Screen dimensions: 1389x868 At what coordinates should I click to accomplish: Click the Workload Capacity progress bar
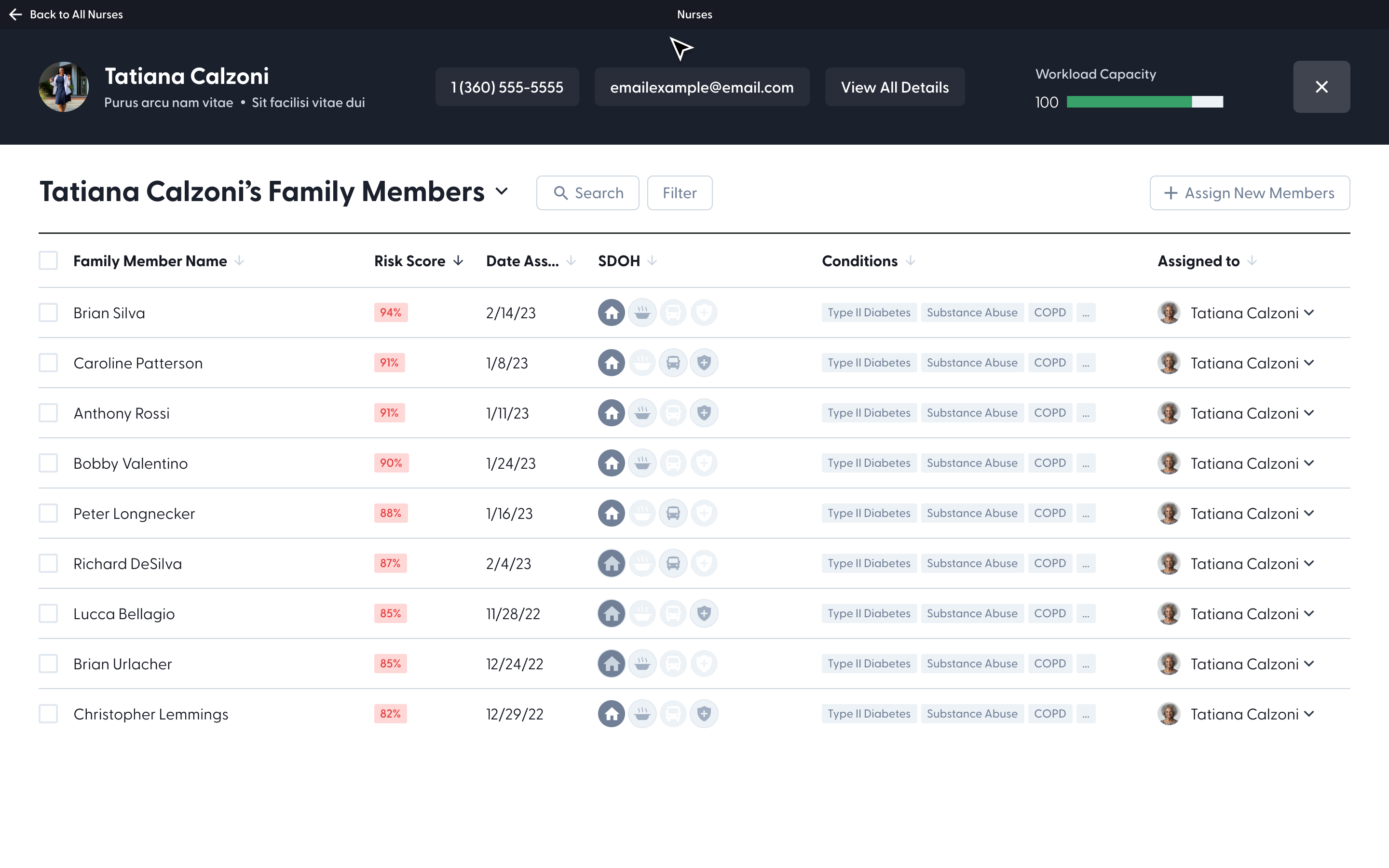1144,102
